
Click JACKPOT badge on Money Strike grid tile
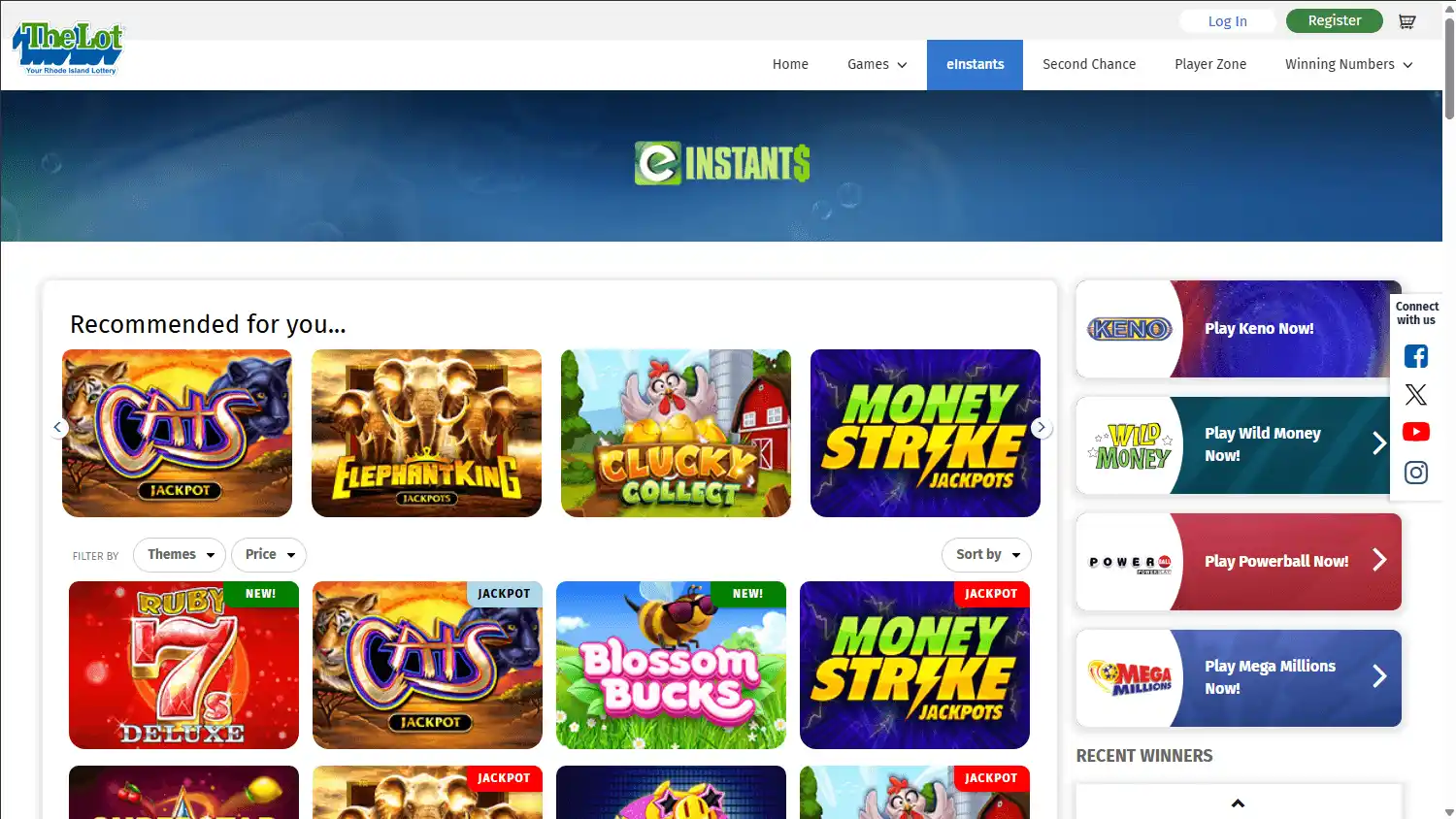(991, 594)
